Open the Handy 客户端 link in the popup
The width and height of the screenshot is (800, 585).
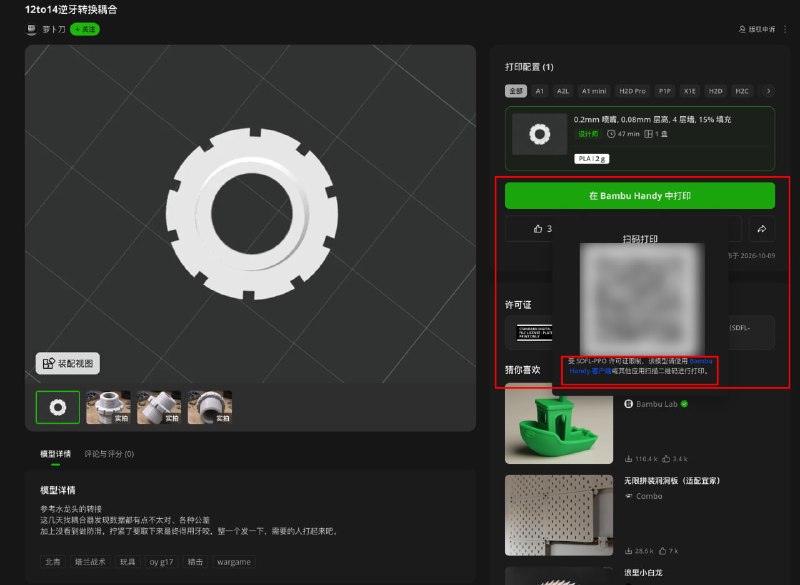coord(590,371)
